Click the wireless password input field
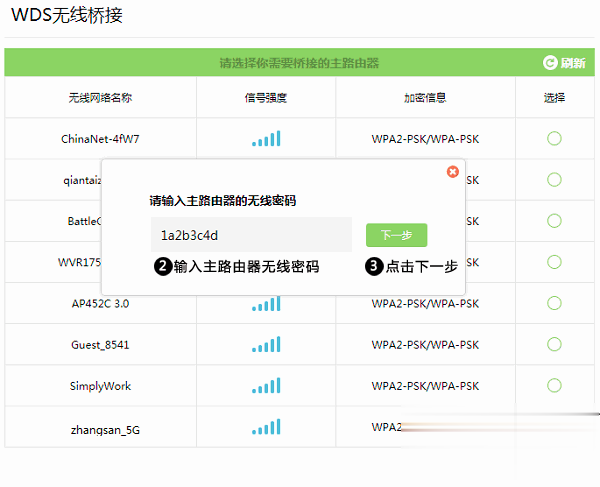 coord(251,235)
